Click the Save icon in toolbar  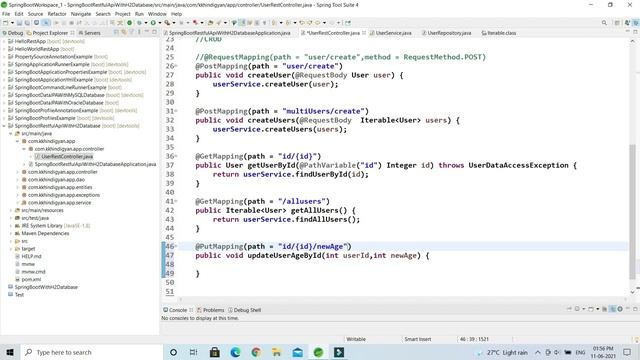point(19,23)
